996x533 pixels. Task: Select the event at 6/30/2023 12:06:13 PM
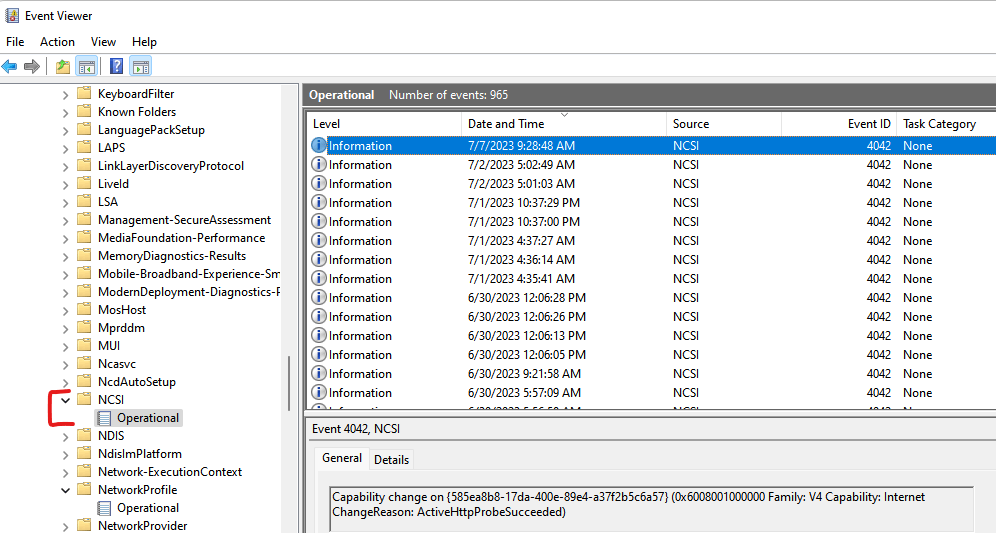pyautogui.click(x=651, y=336)
